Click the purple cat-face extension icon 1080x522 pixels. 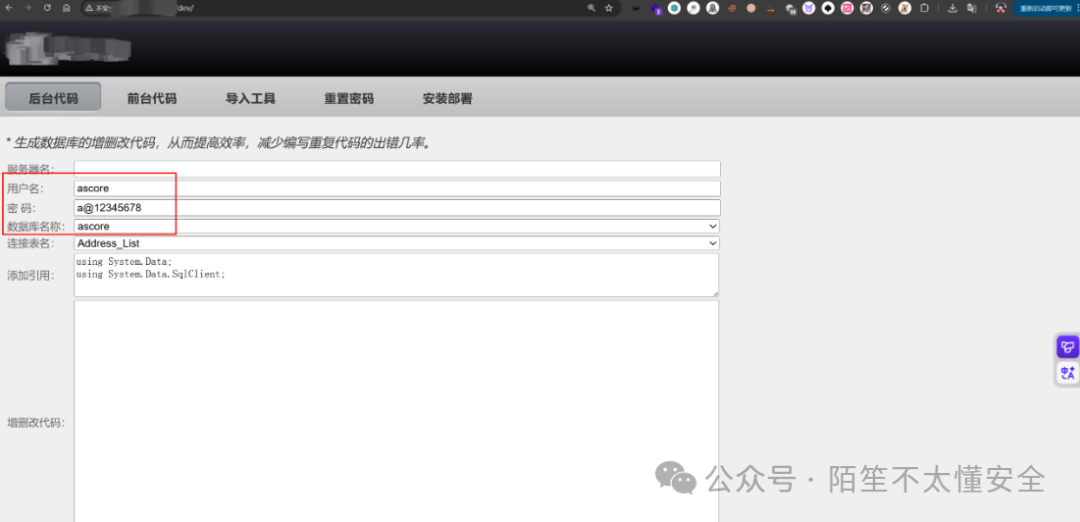pos(809,8)
